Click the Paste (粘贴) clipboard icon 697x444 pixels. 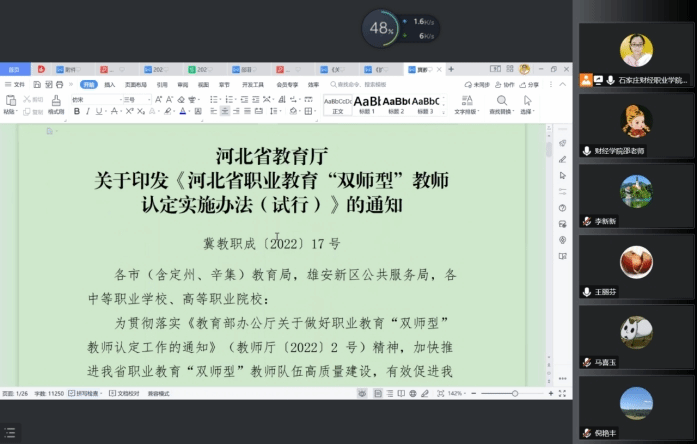[10, 101]
